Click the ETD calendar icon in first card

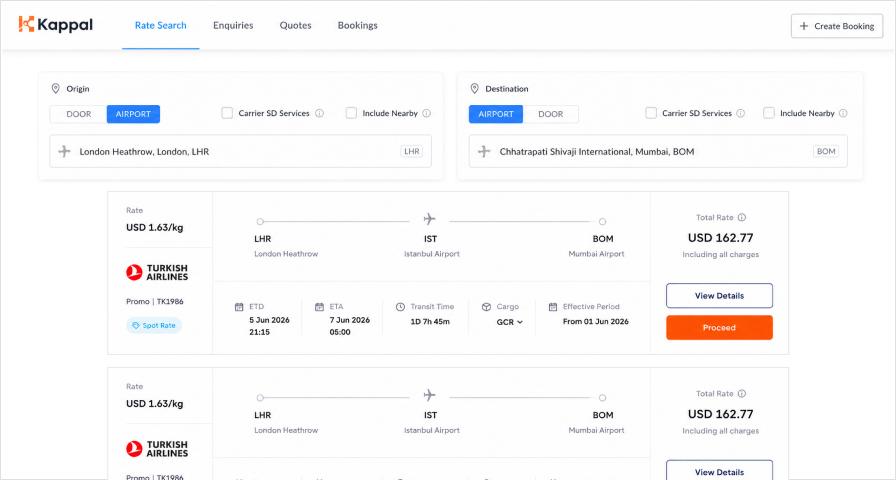(239, 307)
